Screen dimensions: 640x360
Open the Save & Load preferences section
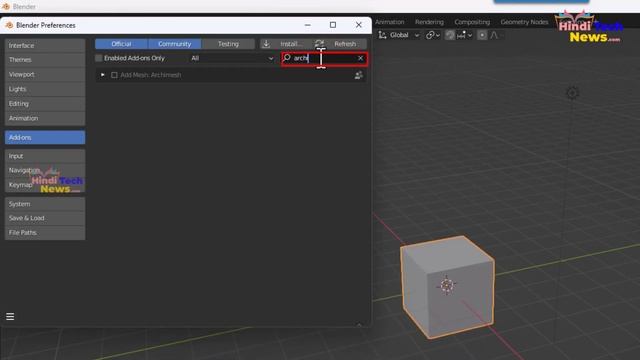click(45, 218)
